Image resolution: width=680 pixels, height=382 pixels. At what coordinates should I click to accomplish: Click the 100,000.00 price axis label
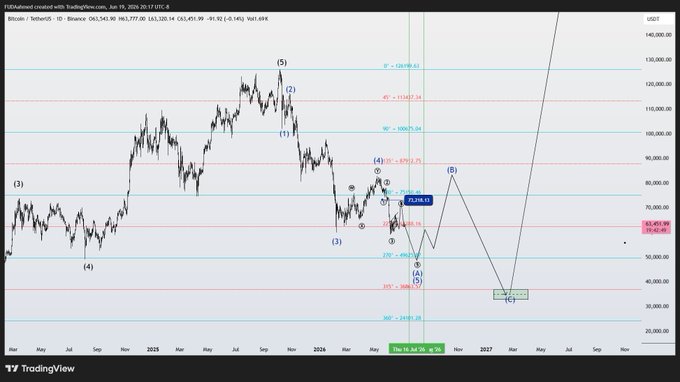pyautogui.click(x=658, y=134)
